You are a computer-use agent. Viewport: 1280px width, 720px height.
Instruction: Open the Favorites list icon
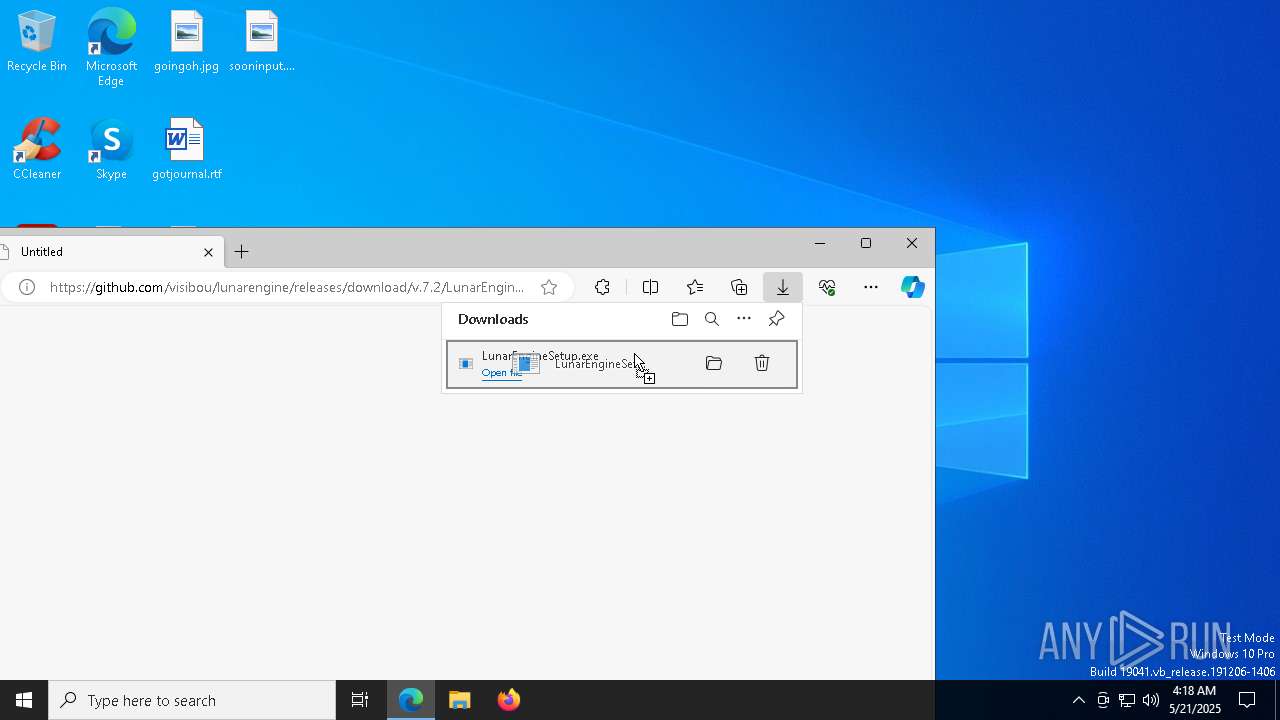[x=695, y=287]
